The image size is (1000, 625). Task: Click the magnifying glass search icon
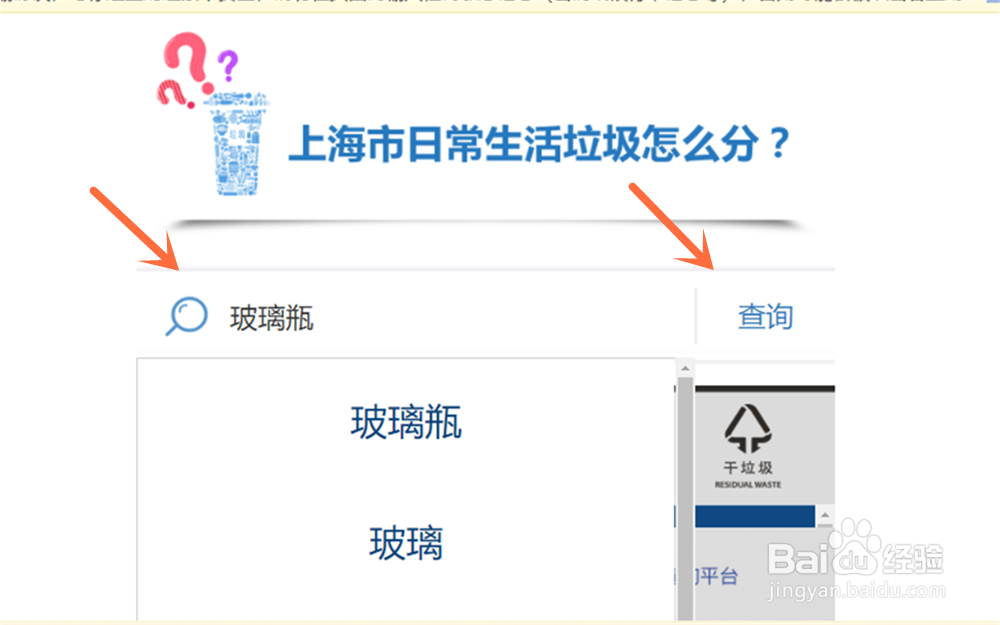186,316
